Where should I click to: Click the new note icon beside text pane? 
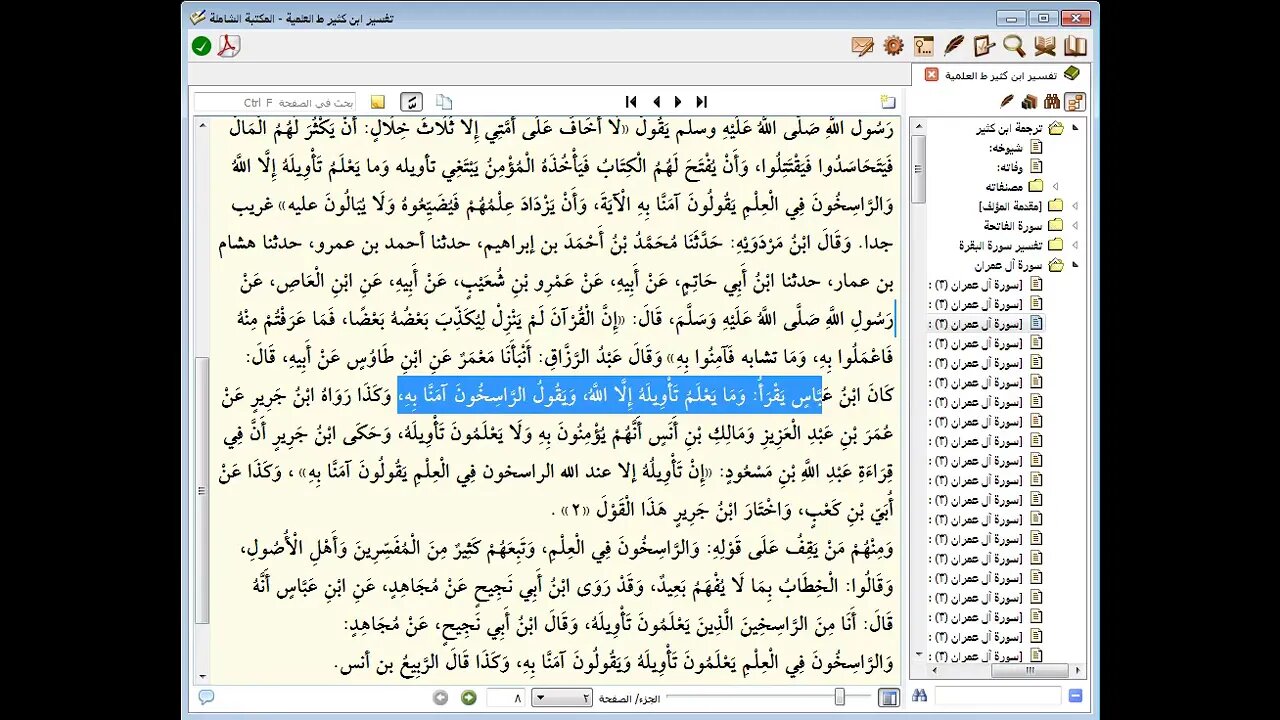(x=887, y=102)
